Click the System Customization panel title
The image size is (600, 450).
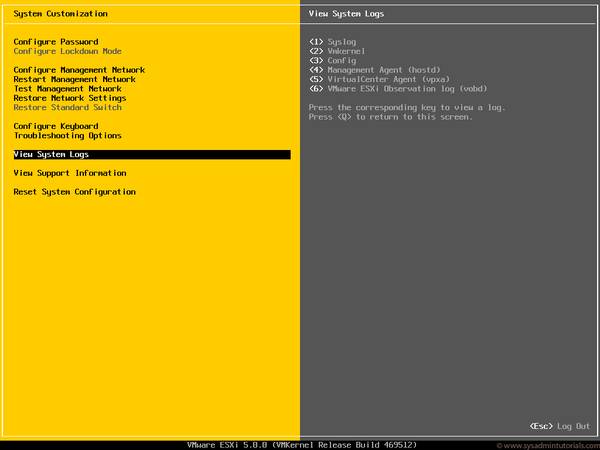[x=60, y=14]
